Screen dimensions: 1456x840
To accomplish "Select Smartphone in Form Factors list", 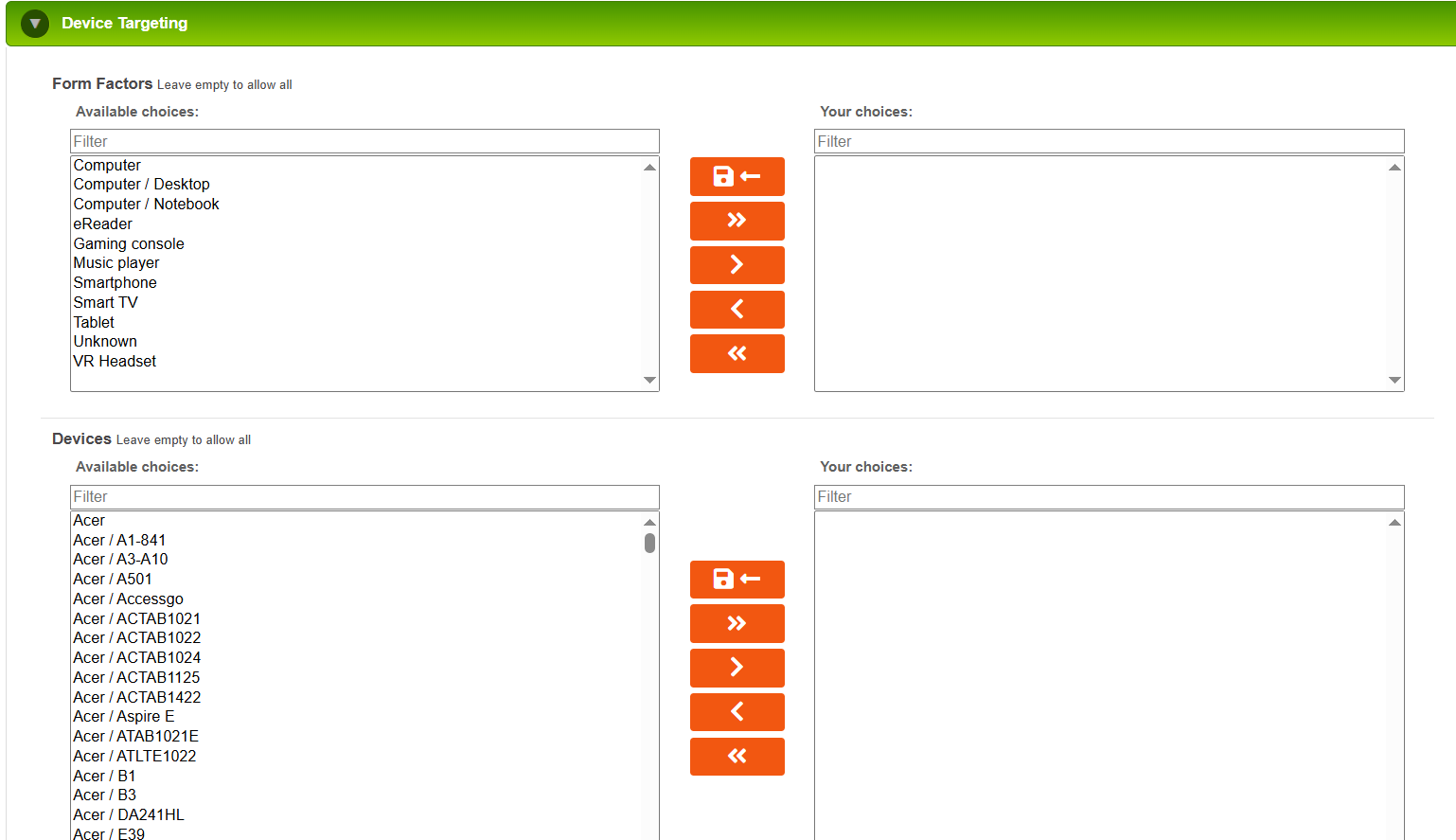I will (115, 282).
